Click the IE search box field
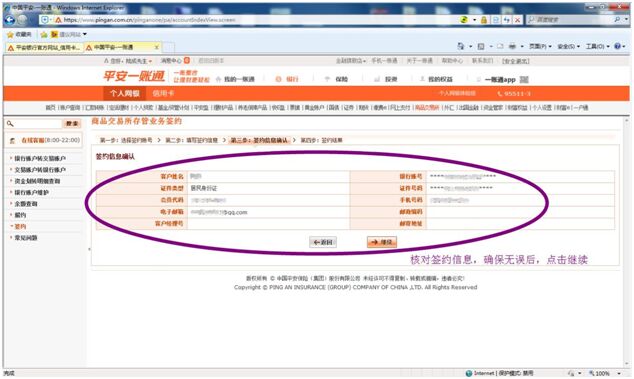This screenshot has width=634, height=379. tap(570, 19)
